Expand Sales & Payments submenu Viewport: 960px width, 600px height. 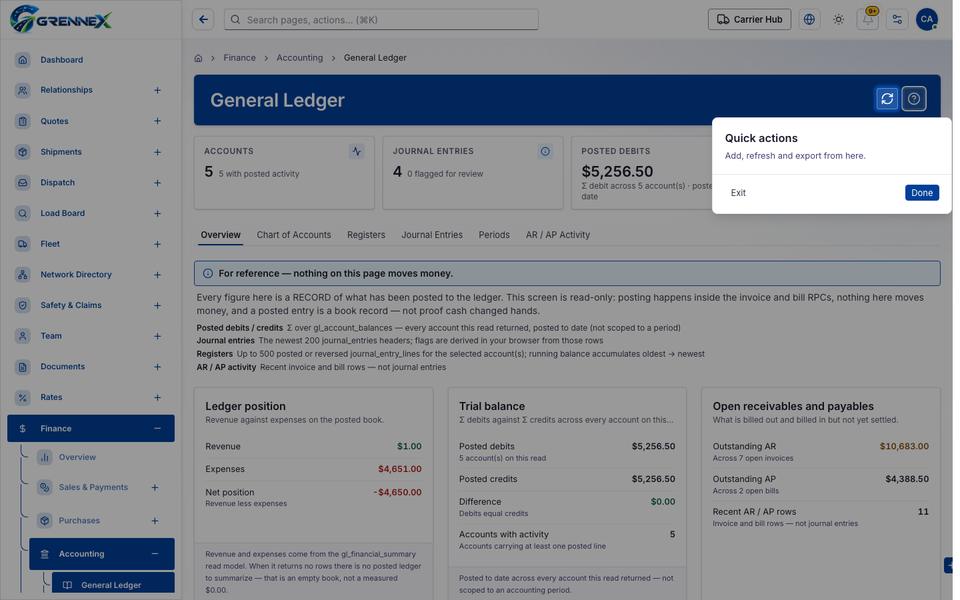155,487
